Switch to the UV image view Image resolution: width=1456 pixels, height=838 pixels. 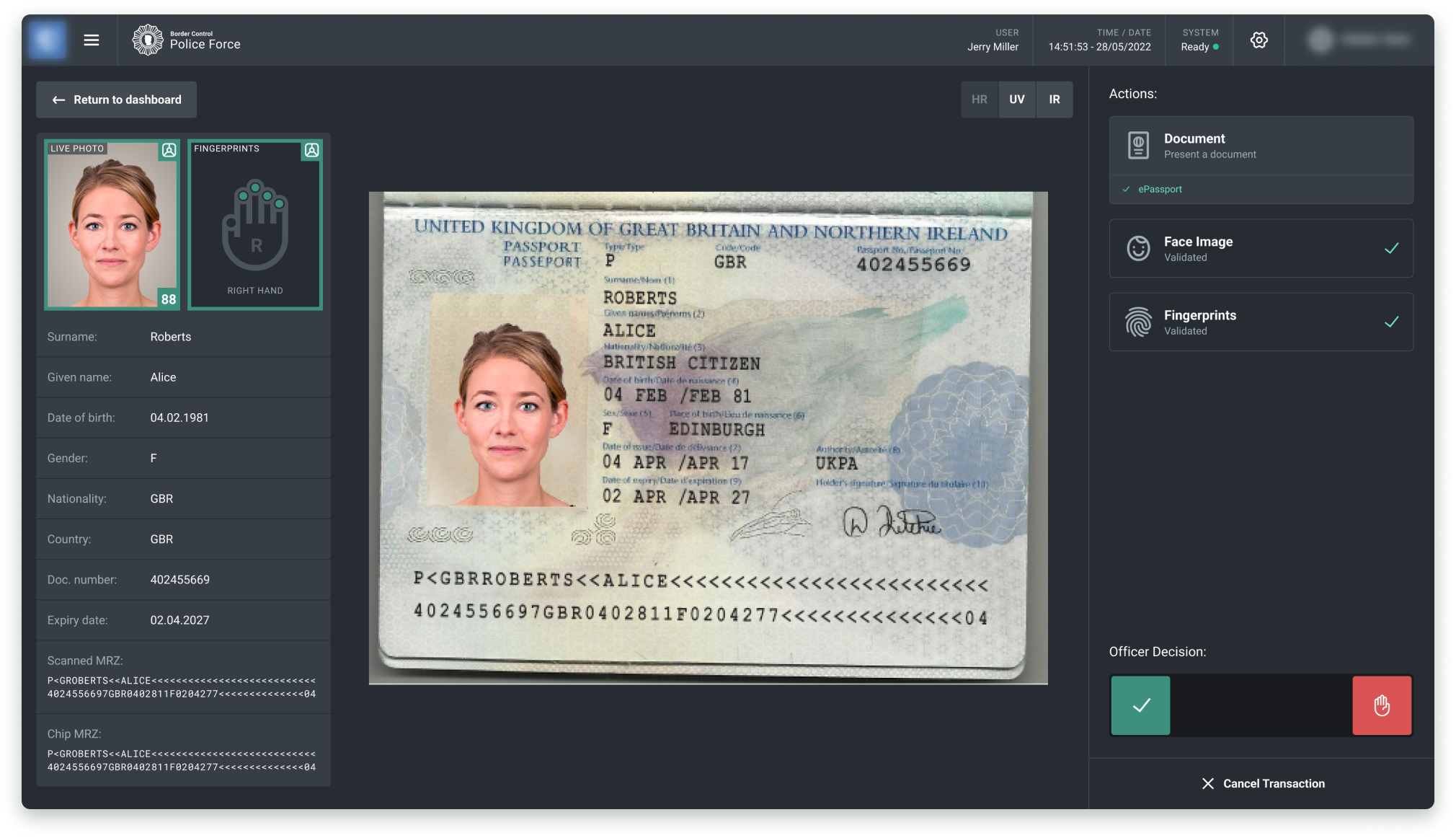pyautogui.click(x=1016, y=100)
